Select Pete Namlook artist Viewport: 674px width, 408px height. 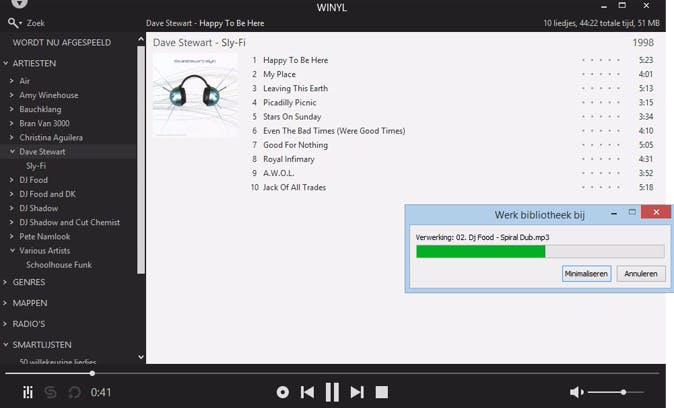click(45, 236)
